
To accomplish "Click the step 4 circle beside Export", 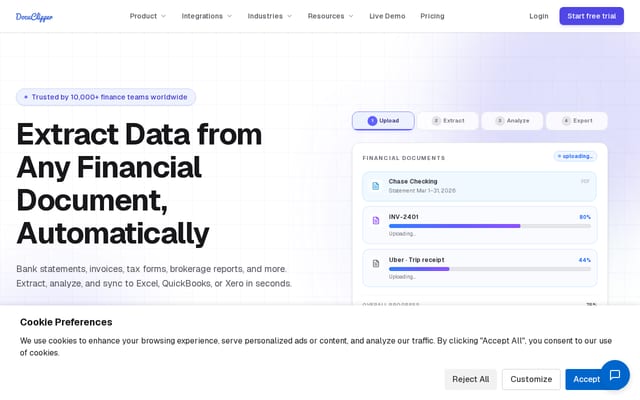I will (x=566, y=121).
